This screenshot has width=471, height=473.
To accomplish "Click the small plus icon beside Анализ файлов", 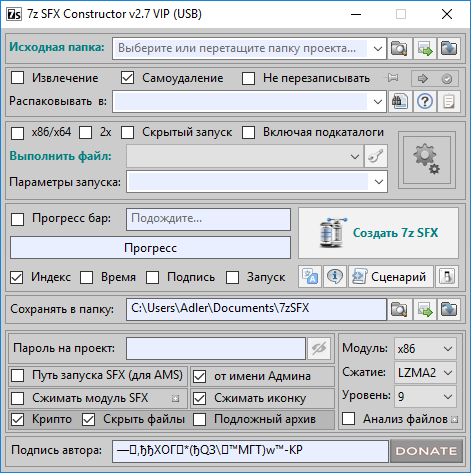I will tap(454, 419).
